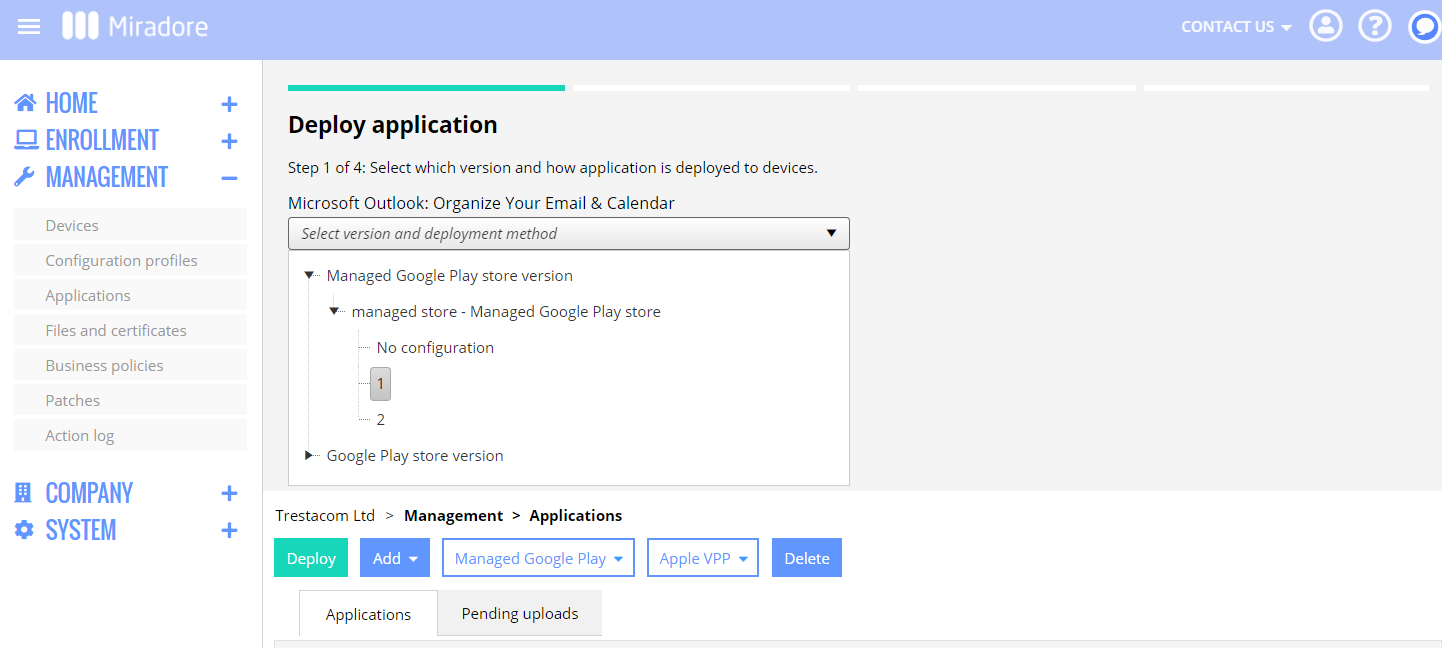Click the Home house icon
This screenshot has width=1442, height=648.
pos(25,103)
